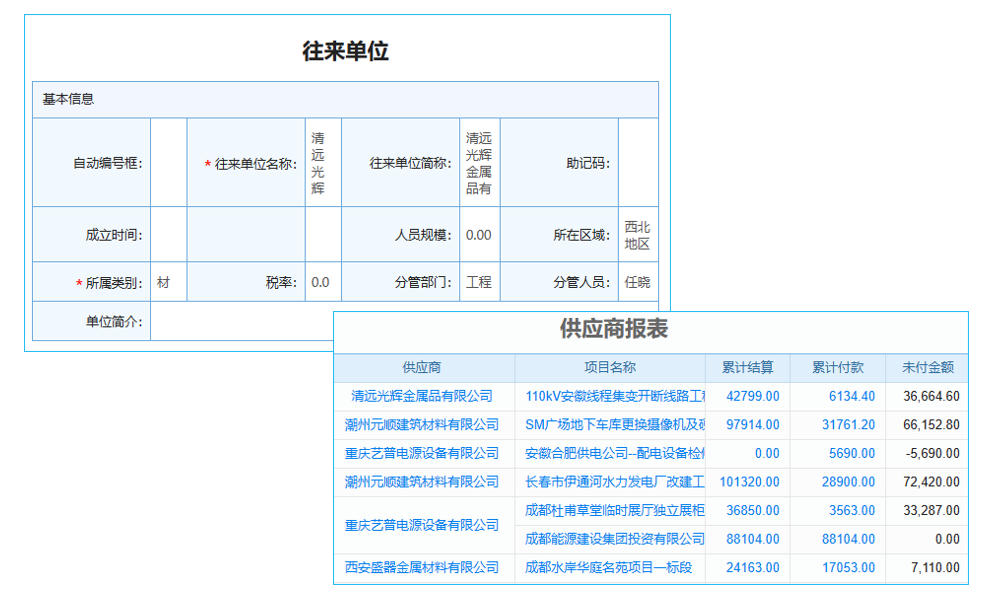Click the 成都能源建设集团投资有限公司 project link
Image resolution: width=1000 pixels, height=600 pixels.
click(615, 539)
